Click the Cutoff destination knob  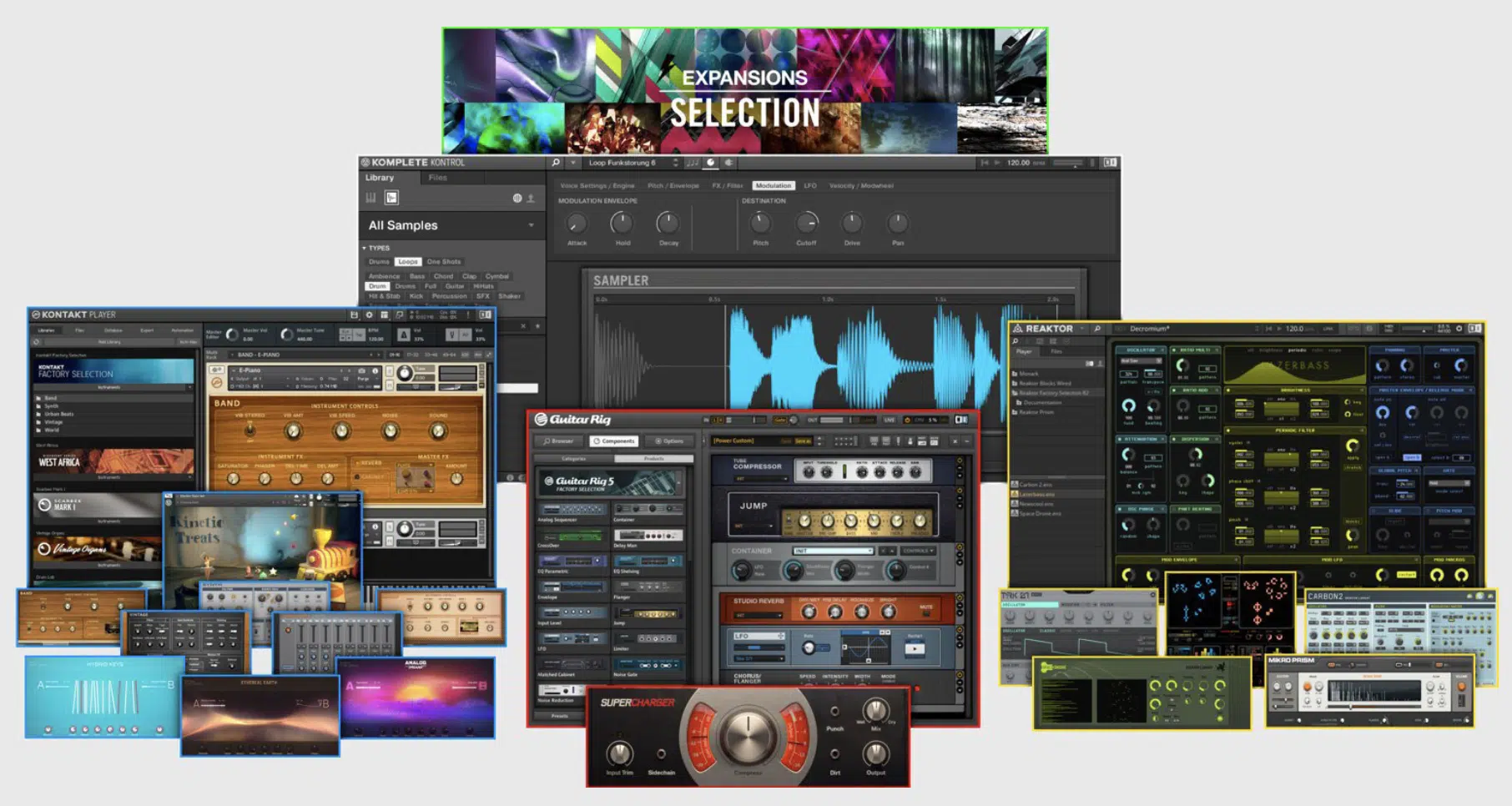806,223
